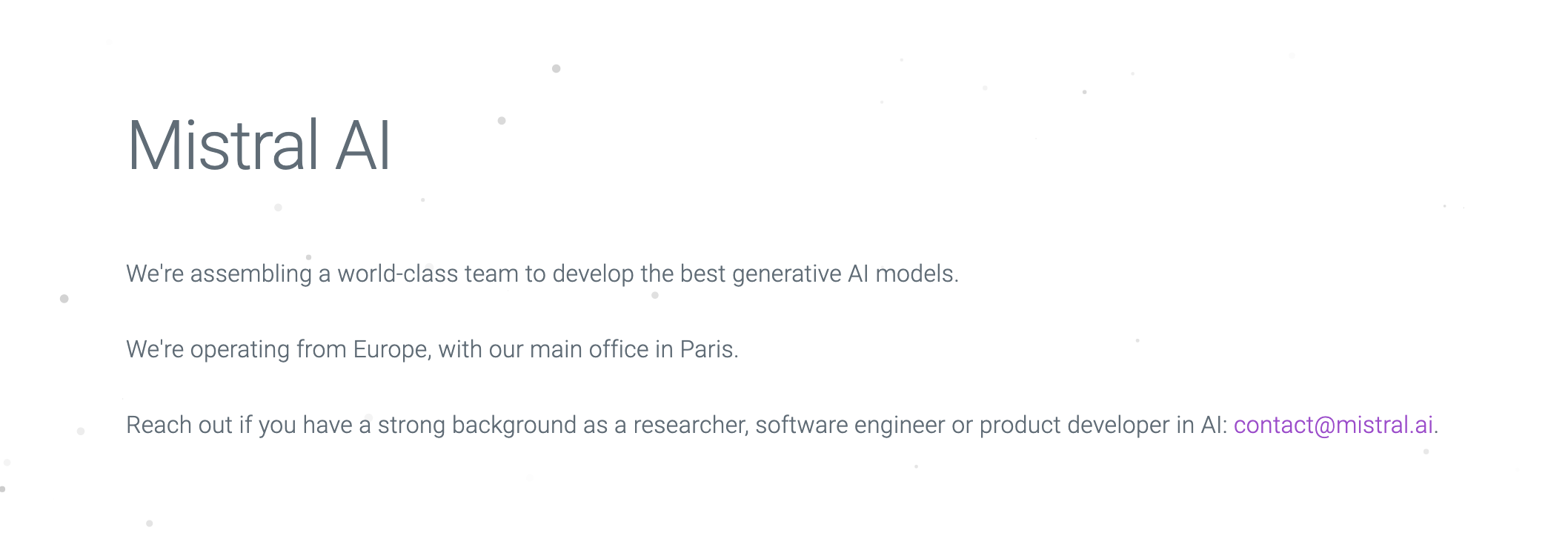Click the word 'world-class' in the first paragraph
1568x559 pixels.
(x=398, y=274)
